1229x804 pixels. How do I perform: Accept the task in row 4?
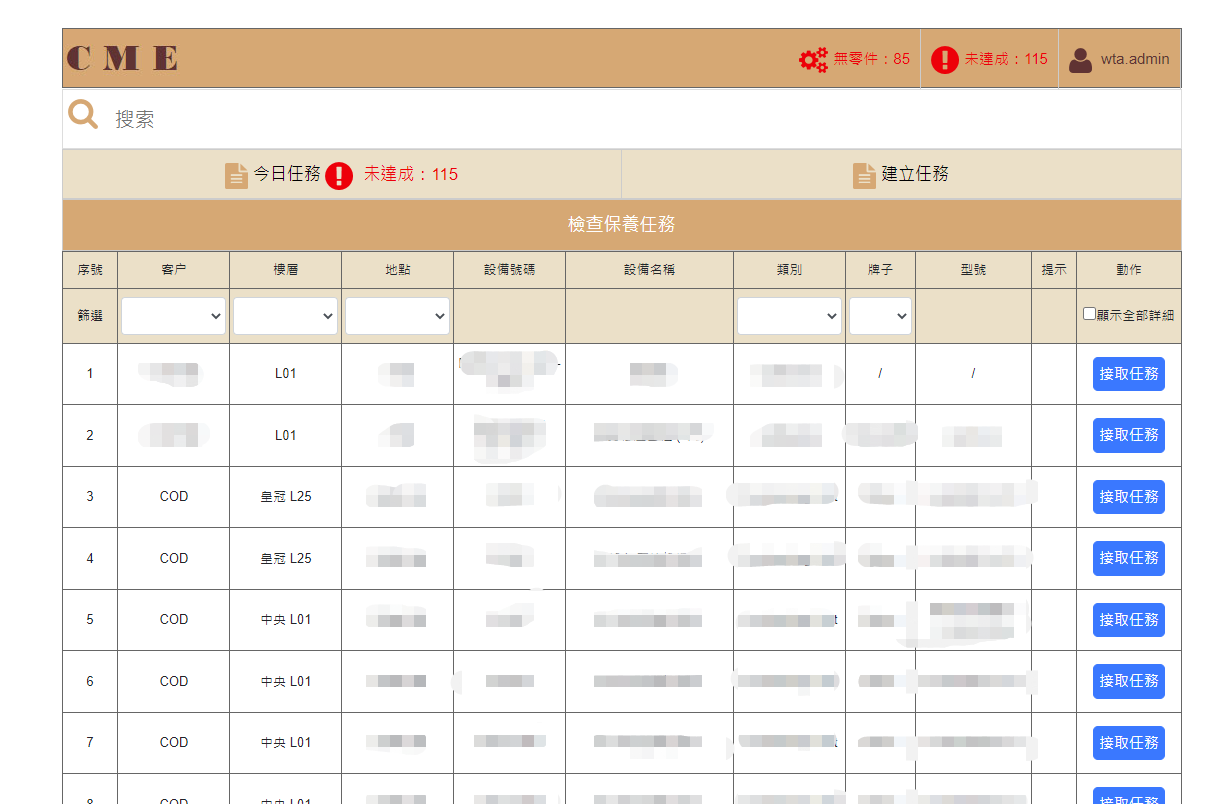pyautogui.click(x=1129, y=558)
